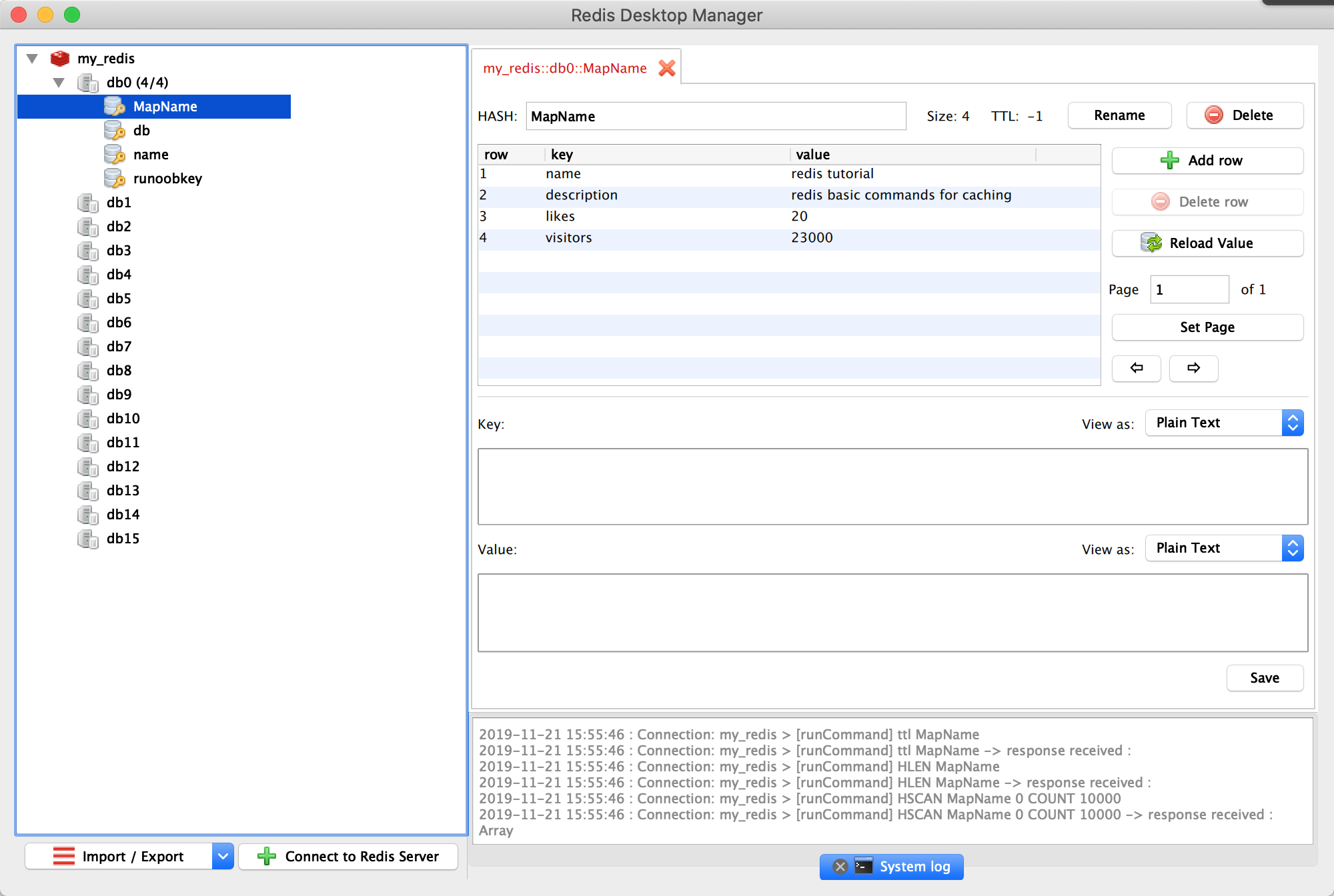
Task: Select row 1 with key name
Action: click(x=789, y=174)
